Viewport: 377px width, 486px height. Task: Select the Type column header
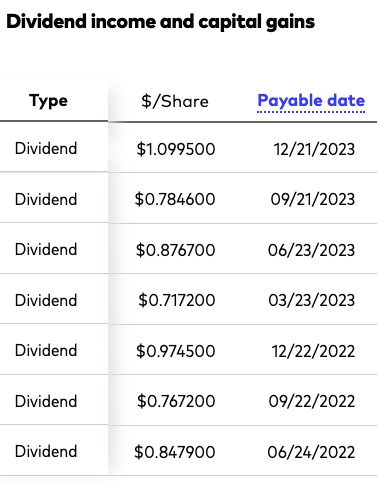pyautogui.click(x=48, y=101)
